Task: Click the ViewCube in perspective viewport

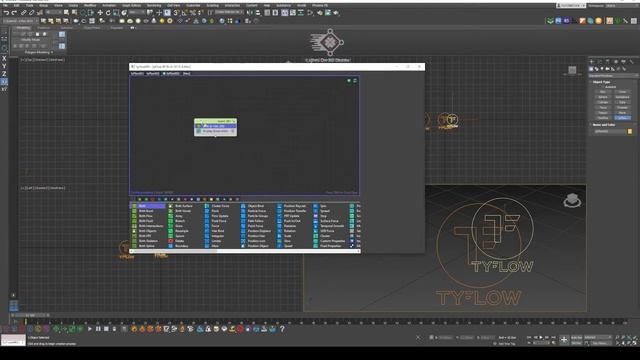Action: click(572, 200)
